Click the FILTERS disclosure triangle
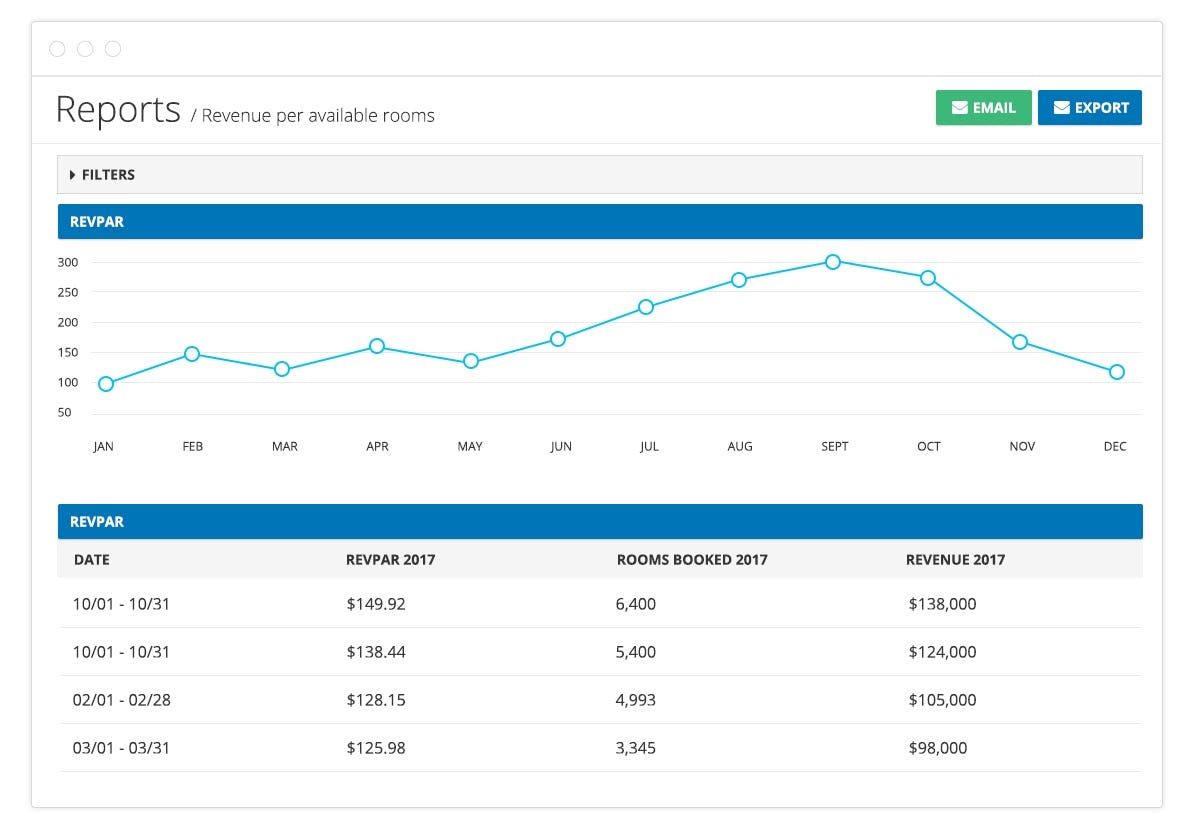Screen dimensions: 1190x838 point(72,174)
